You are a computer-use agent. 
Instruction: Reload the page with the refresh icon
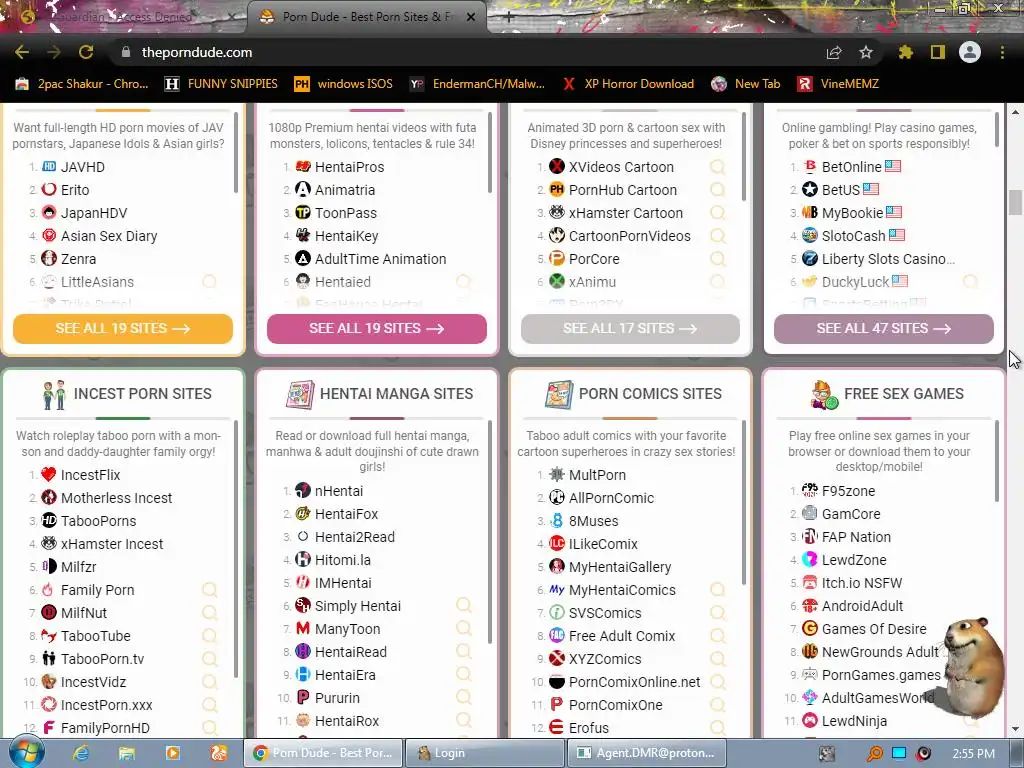(x=86, y=52)
